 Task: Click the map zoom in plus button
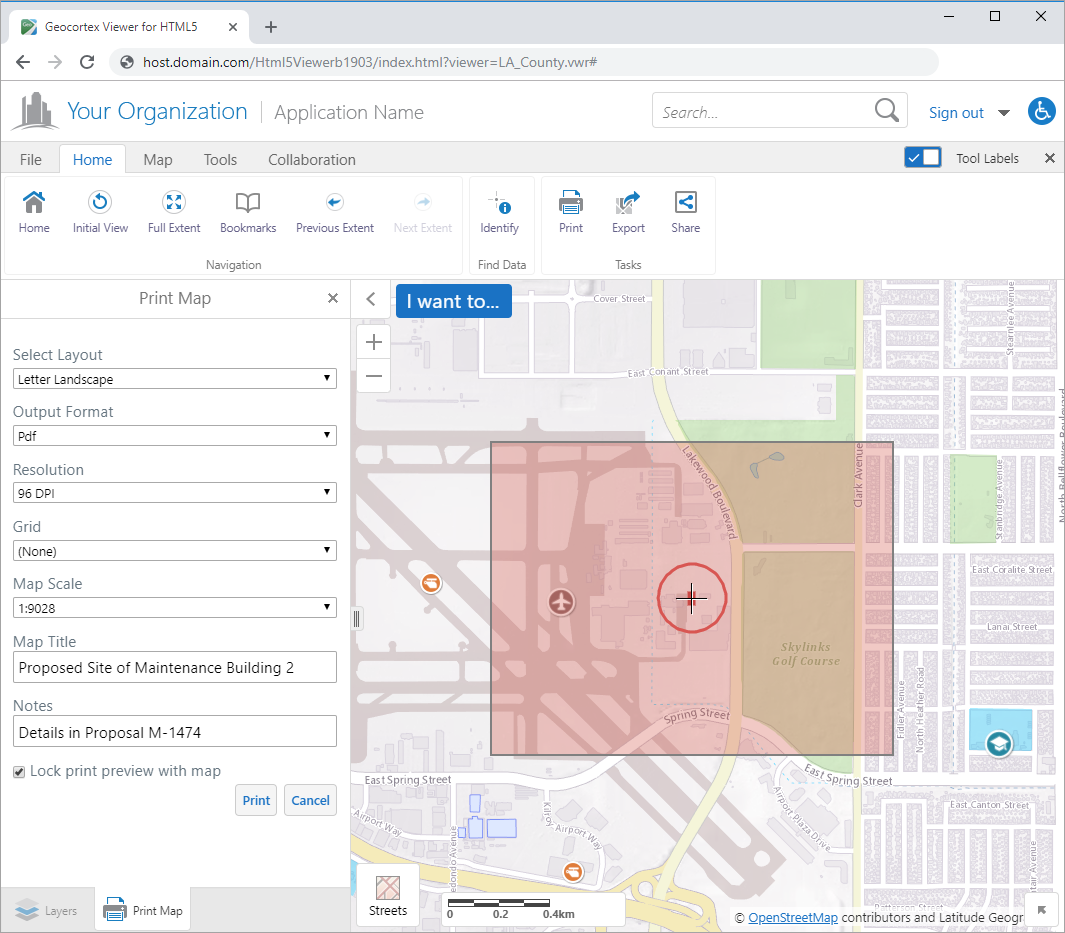374,343
